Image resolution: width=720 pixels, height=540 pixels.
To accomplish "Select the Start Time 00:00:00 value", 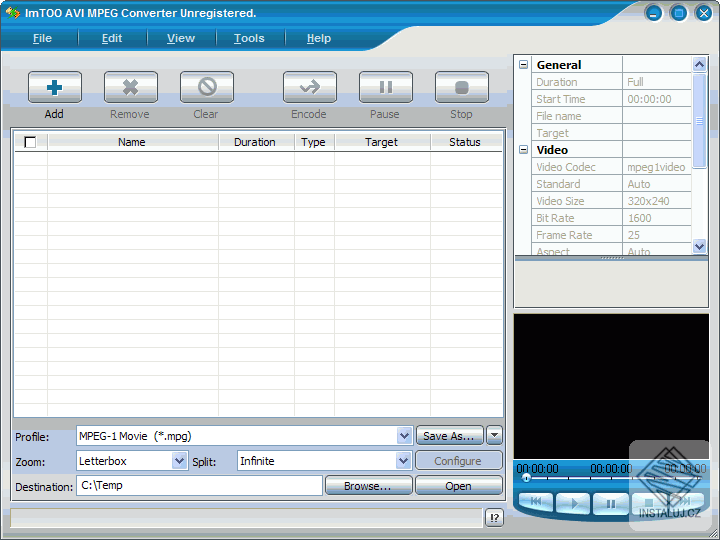I will 657,99.
